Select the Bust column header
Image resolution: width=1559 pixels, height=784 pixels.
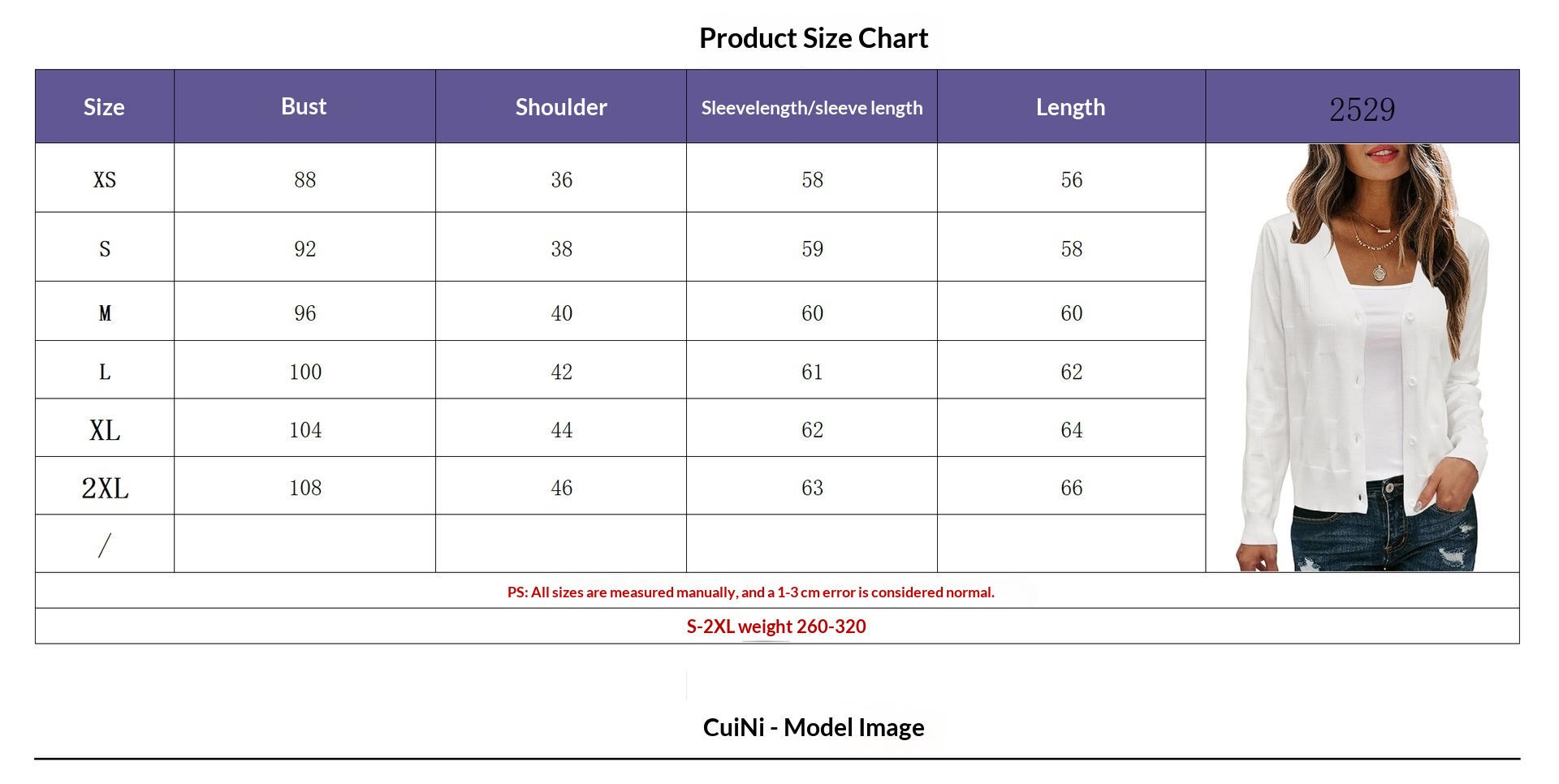pyautogui.click(x=304, y=106)
